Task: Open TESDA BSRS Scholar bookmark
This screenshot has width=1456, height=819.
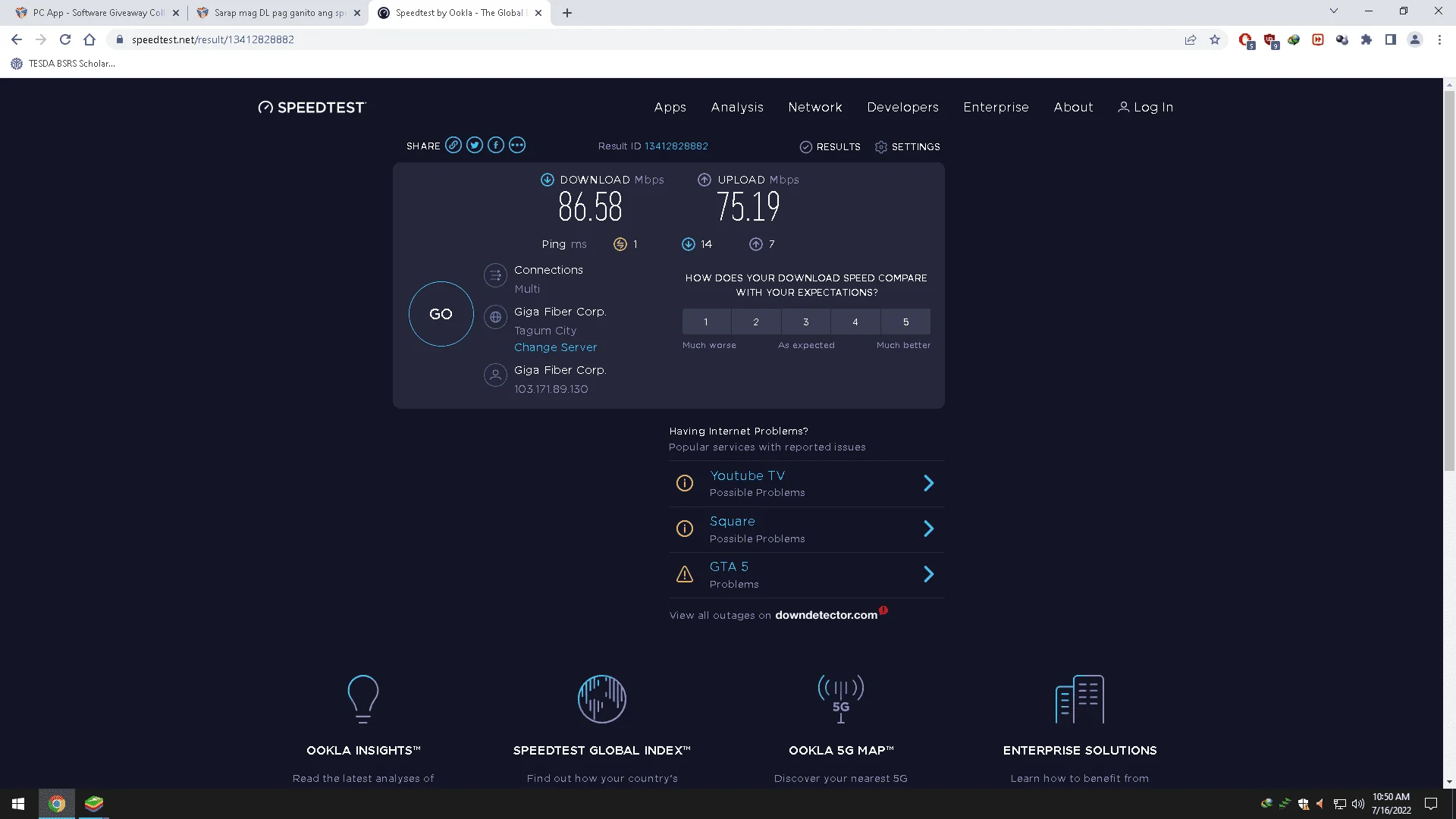Action: pos(64,64)
